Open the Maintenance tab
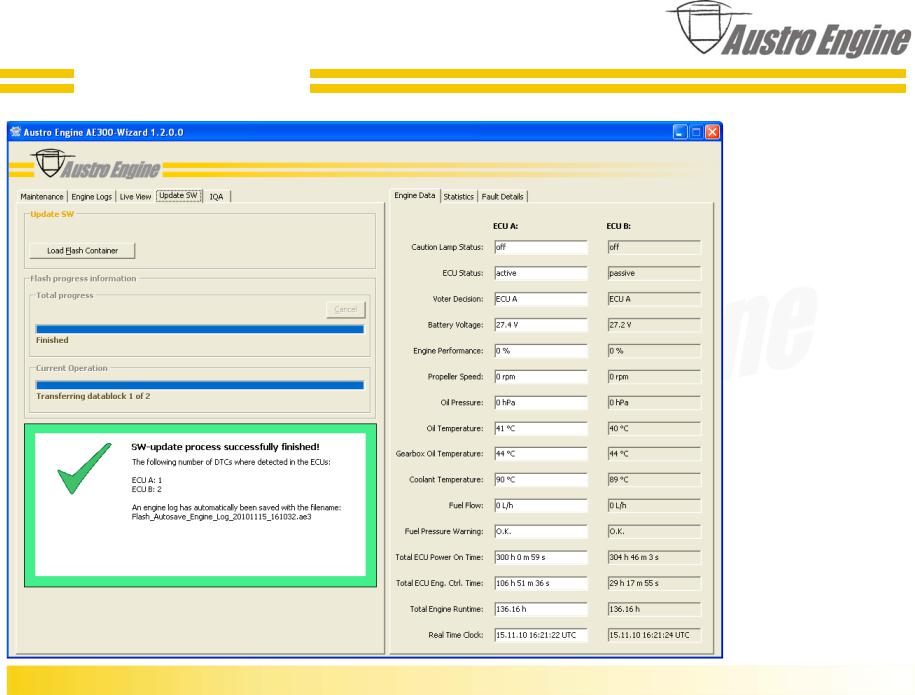915x695 pixels. click(x=42, y=197)
